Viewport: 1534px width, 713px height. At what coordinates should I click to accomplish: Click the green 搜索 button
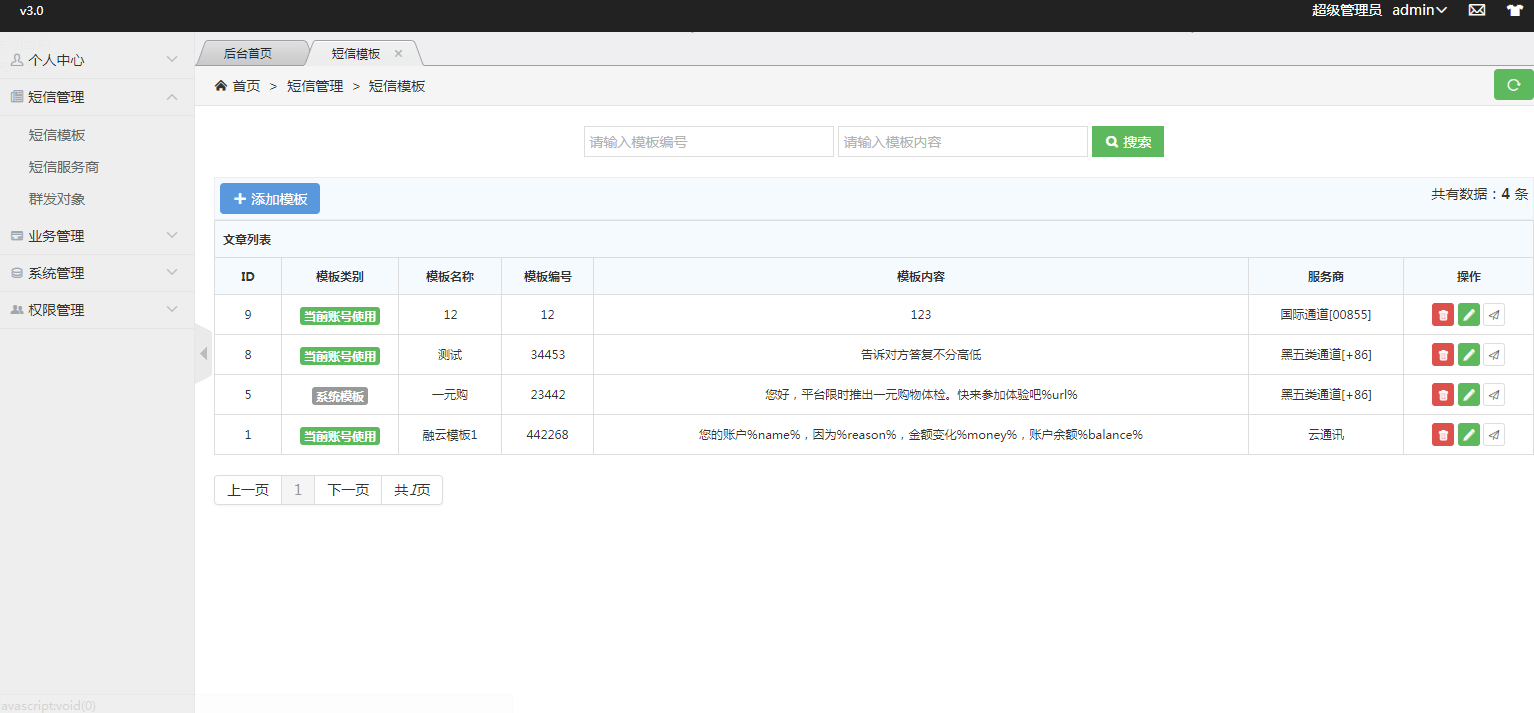1127,142
